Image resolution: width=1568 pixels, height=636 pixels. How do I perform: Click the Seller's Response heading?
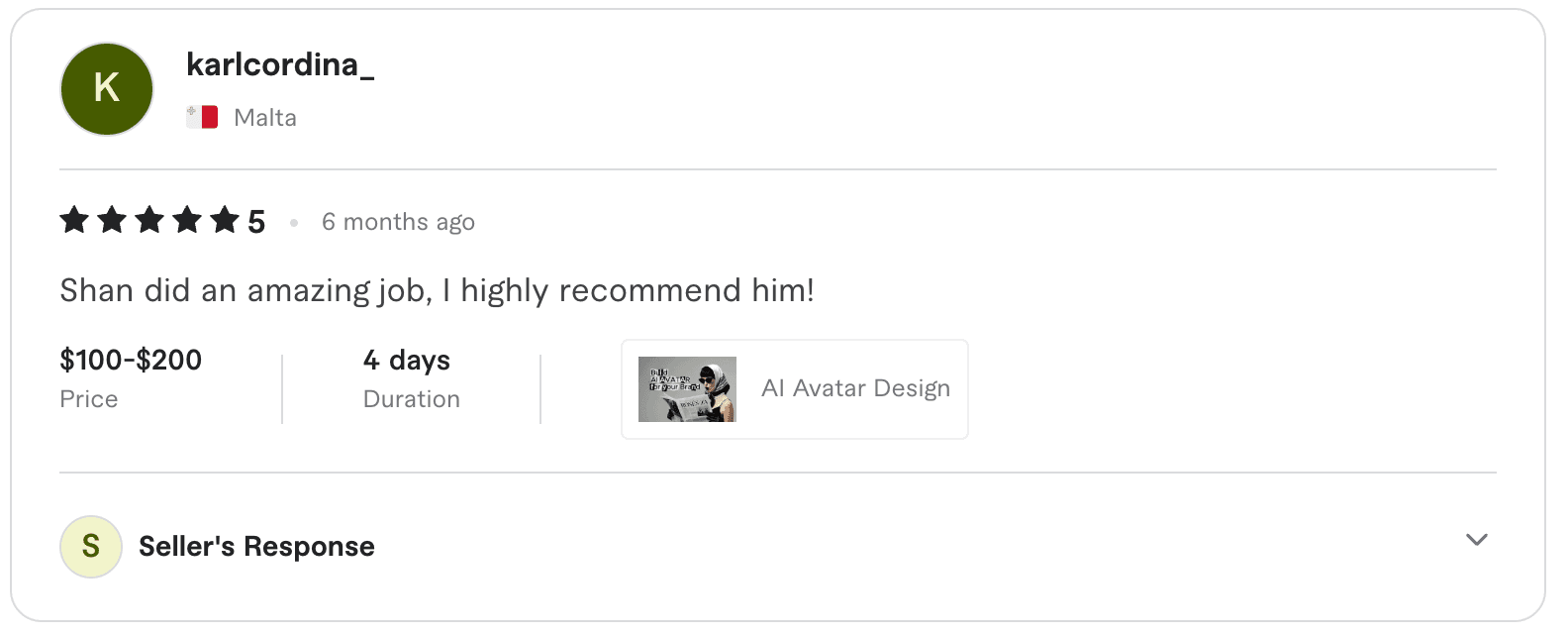pos(255,546)
